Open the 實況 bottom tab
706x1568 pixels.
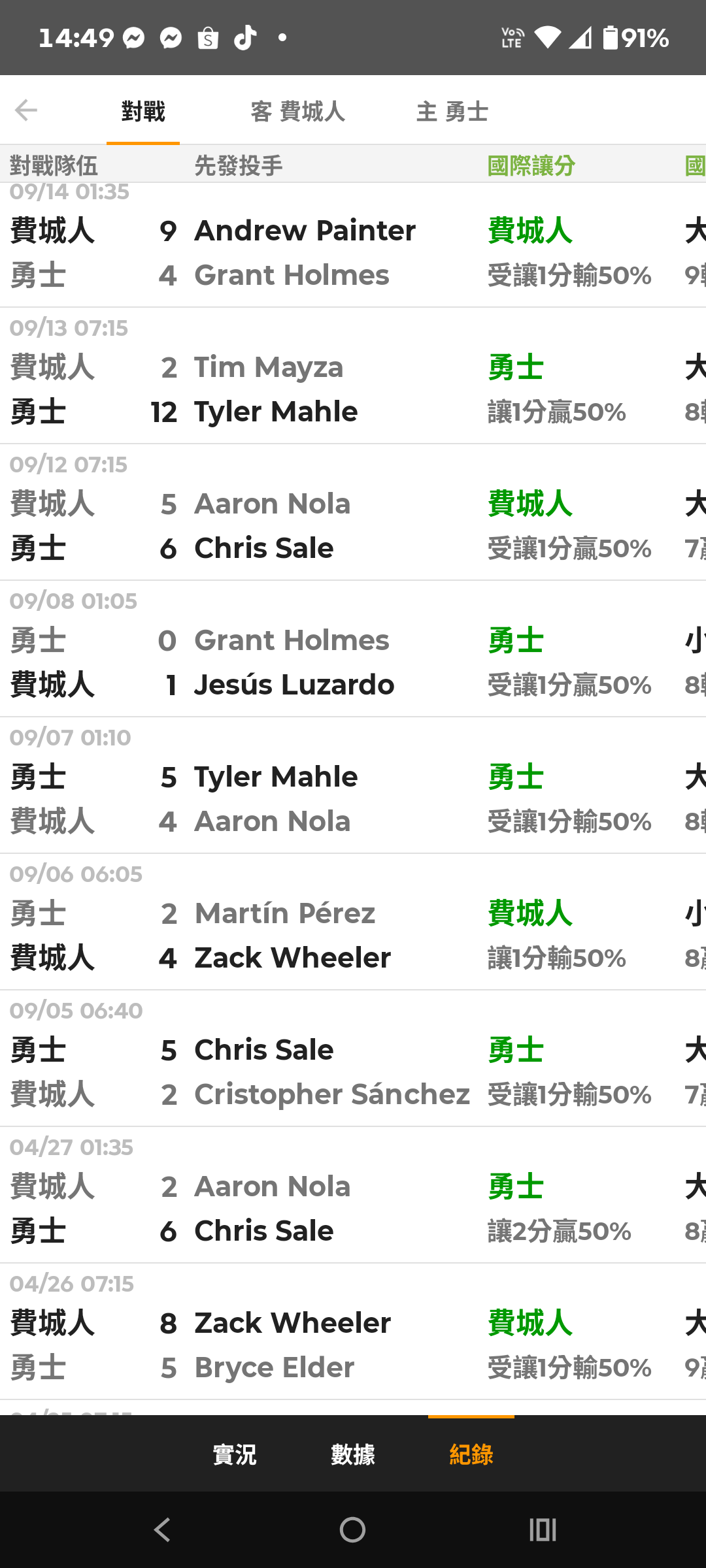point(235,1454)
